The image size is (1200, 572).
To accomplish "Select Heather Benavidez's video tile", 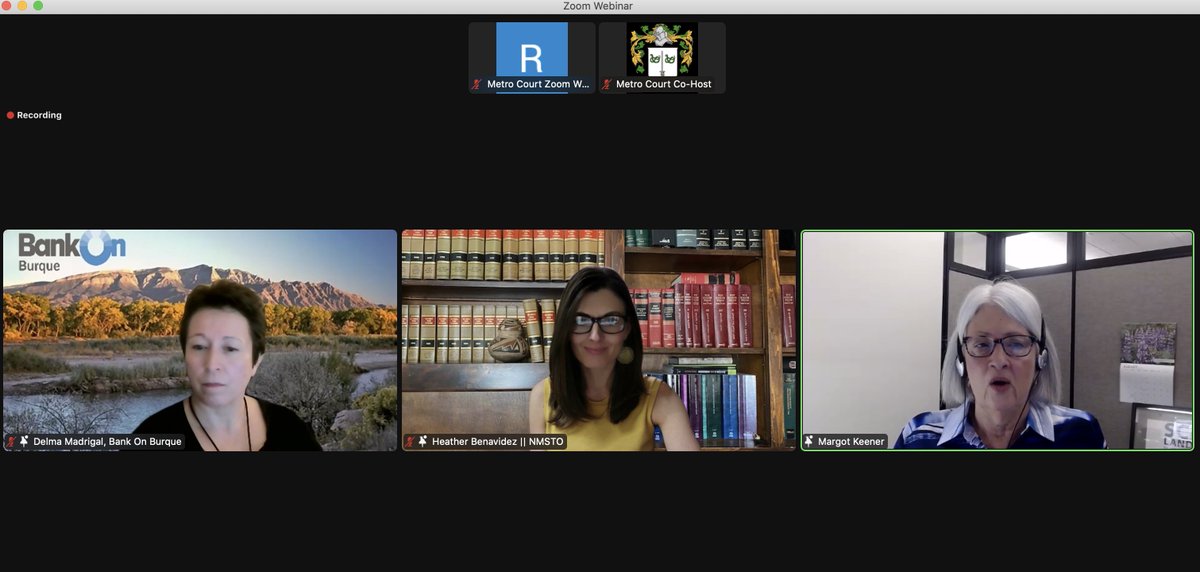I will pos(599,341).
